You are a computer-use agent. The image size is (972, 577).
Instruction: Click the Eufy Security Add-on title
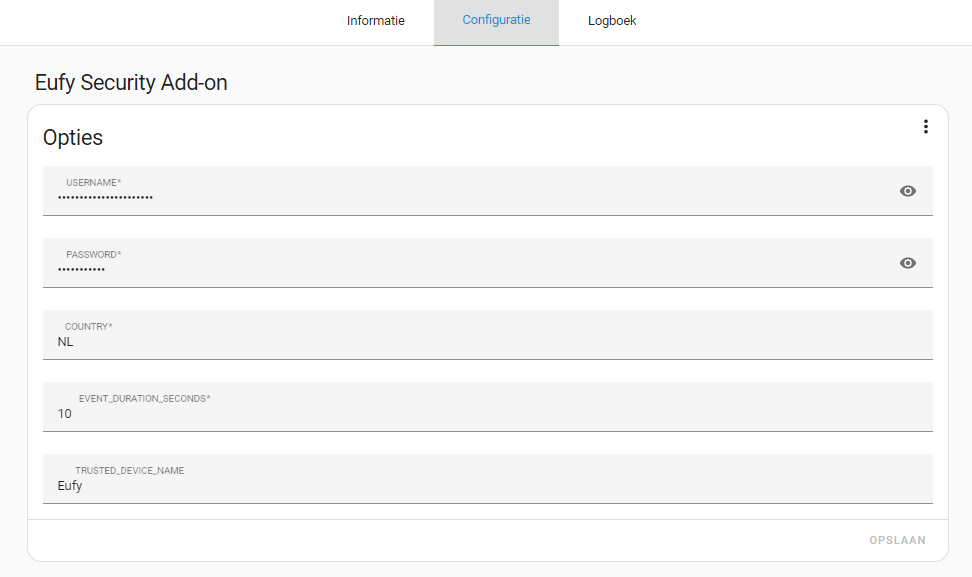(x=131, y=82)
